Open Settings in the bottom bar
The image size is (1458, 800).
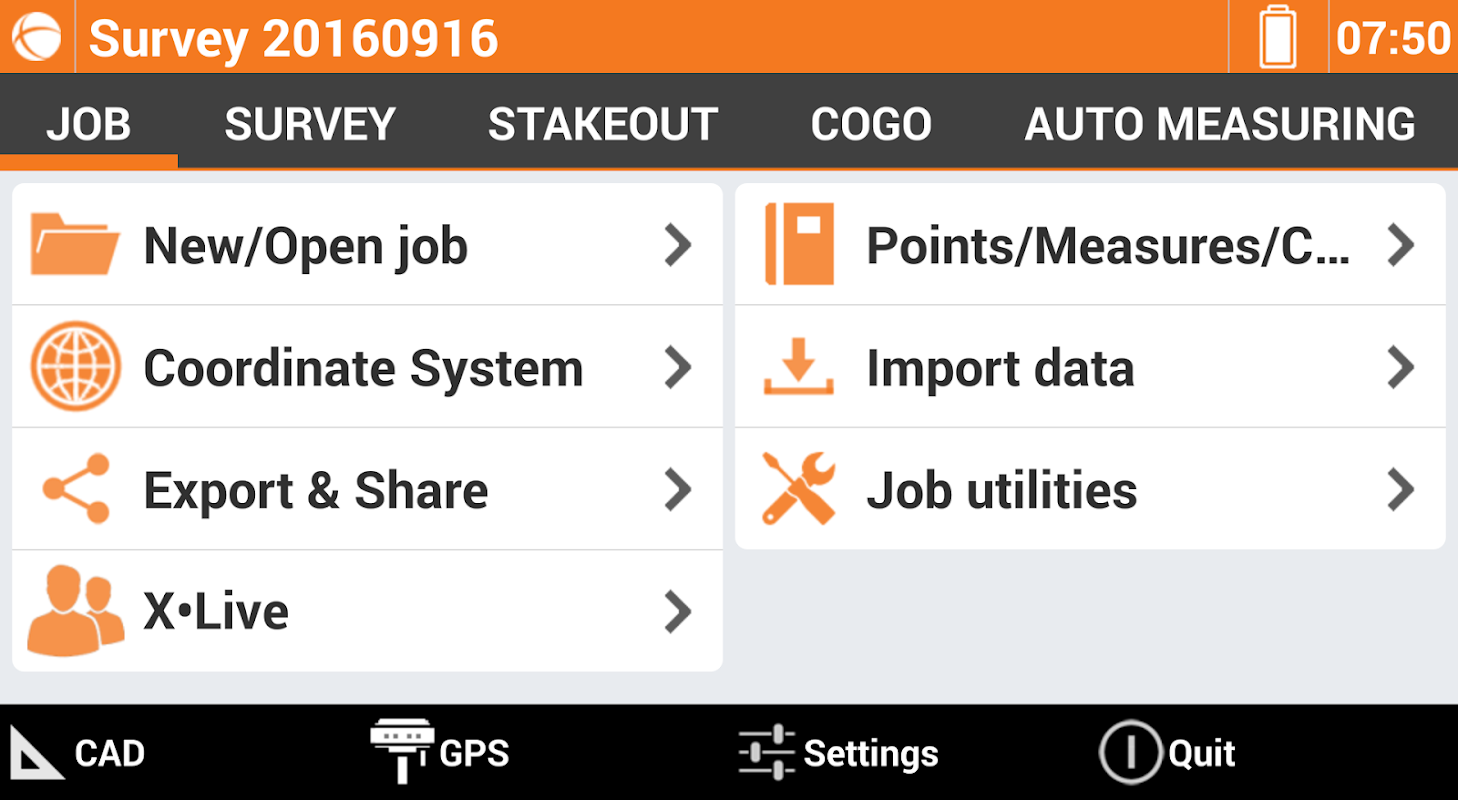coord(838,753)
